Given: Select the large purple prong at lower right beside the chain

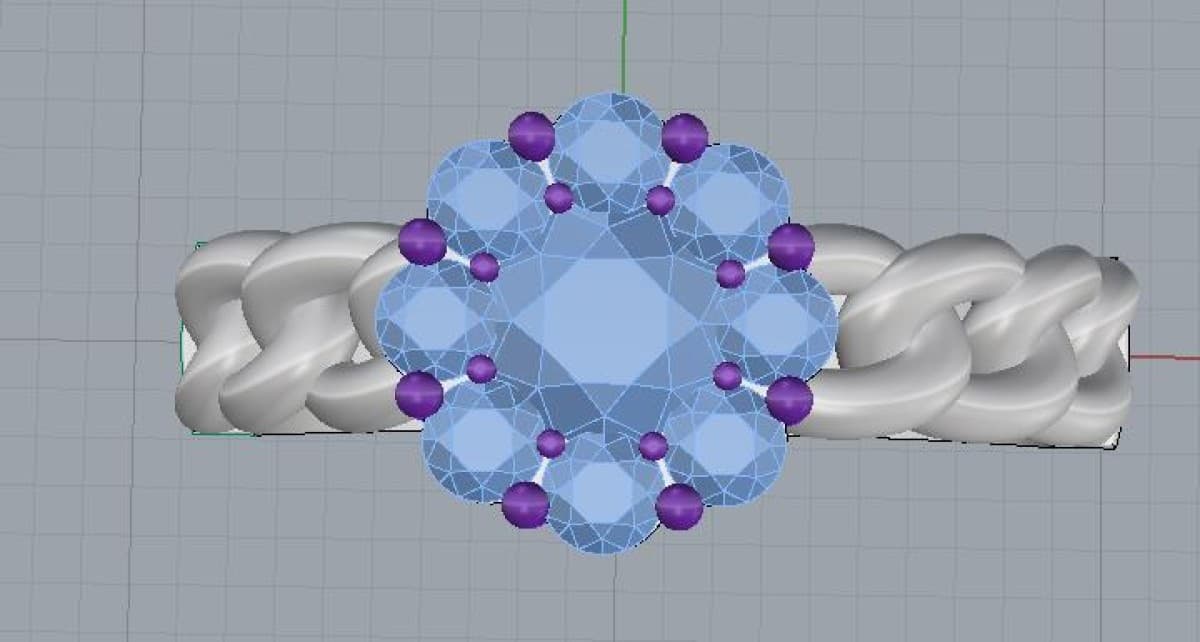Looking at the screenshot, I should 790,400.
